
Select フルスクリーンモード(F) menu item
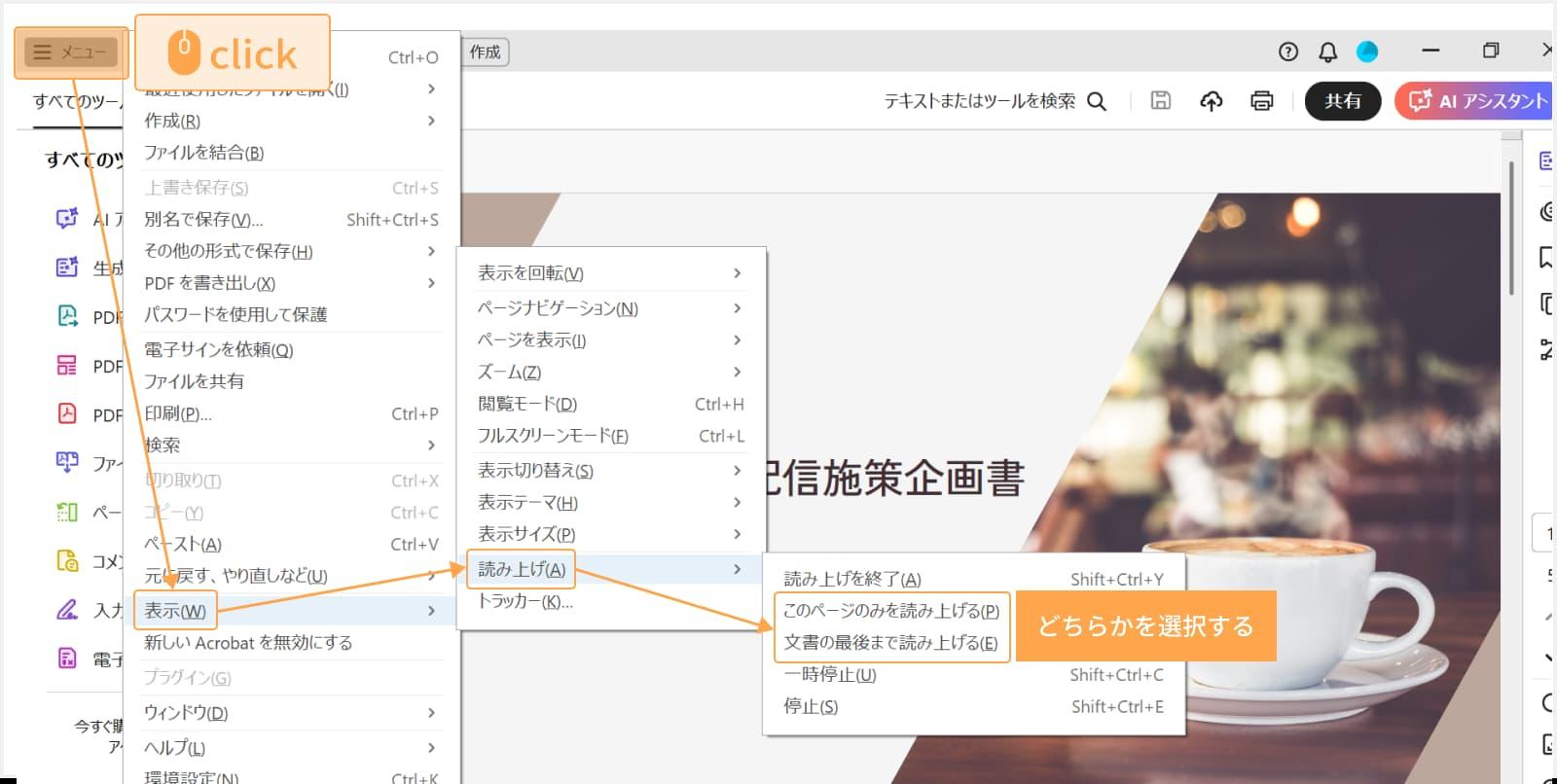611,436
